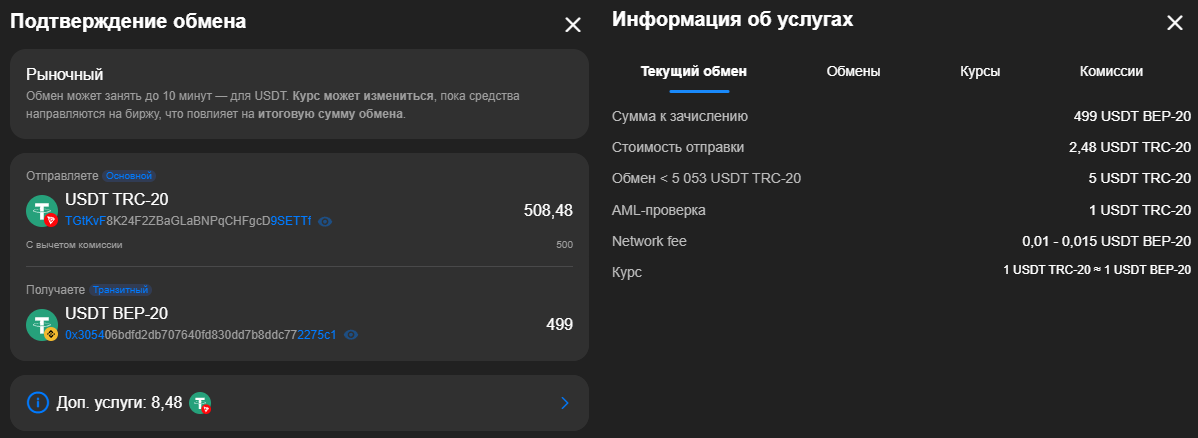Click the Tether icon after Доп. услуги: 8,48
Screen dimensions: 1198x438
pyautogui.click(x=200, y=403)
